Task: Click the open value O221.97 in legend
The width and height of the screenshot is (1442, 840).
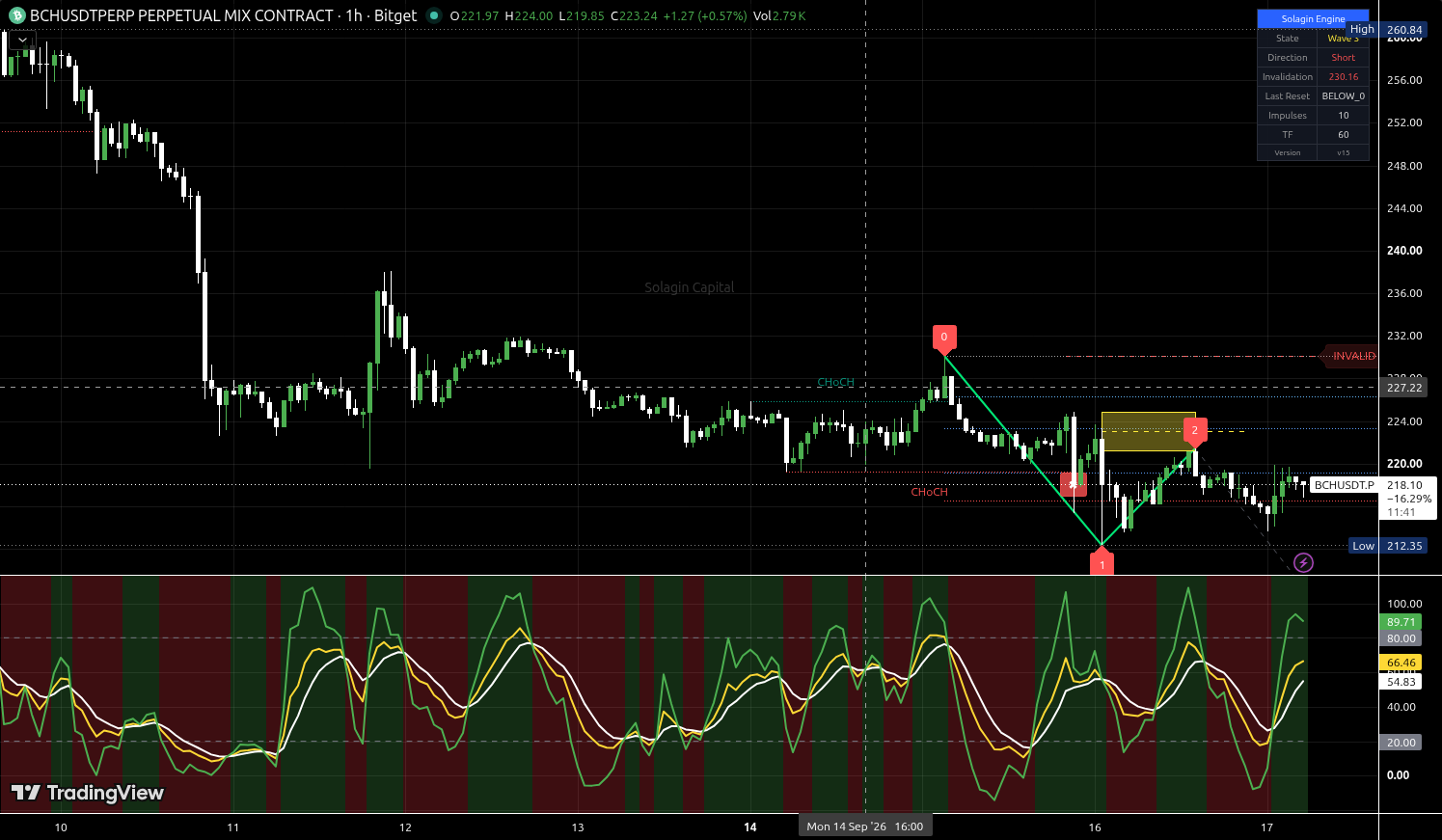Action: pyautogui.click(x=475, y=15)
